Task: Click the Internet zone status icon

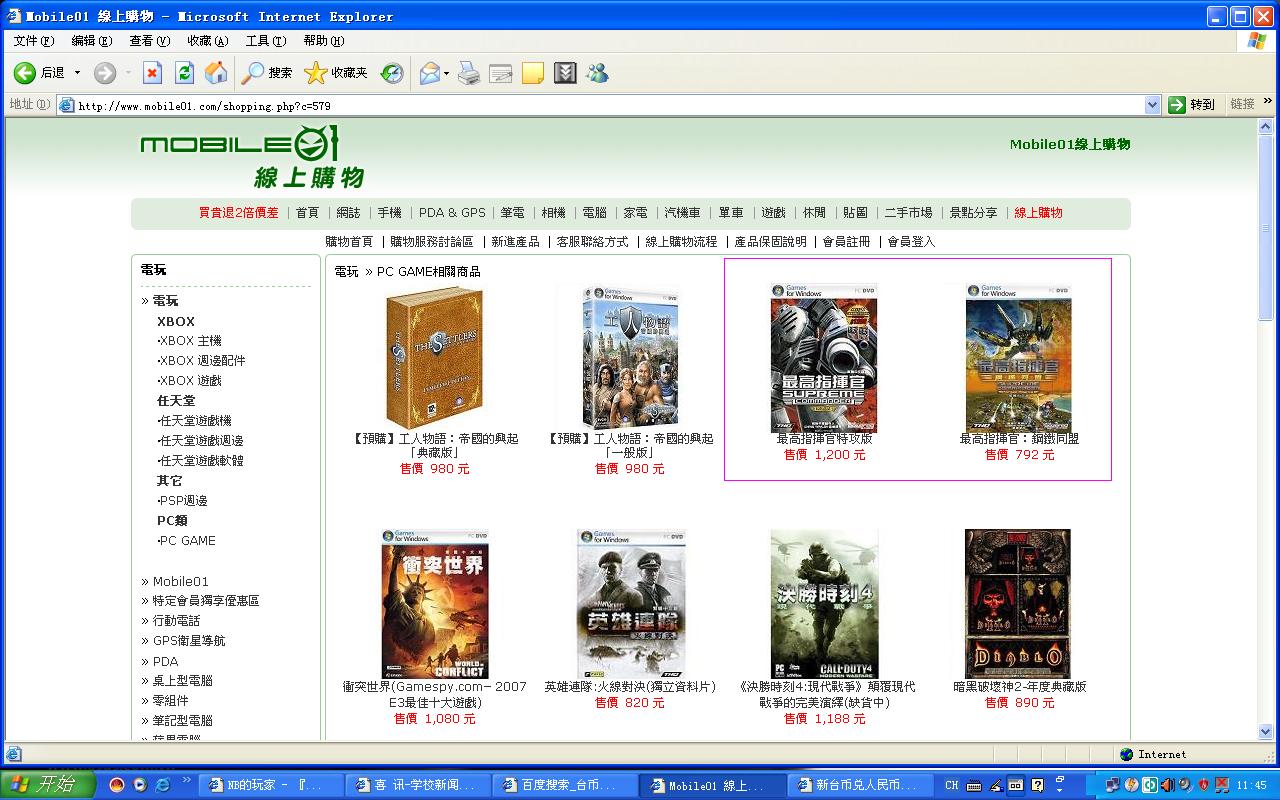Action: [1127, 754]
